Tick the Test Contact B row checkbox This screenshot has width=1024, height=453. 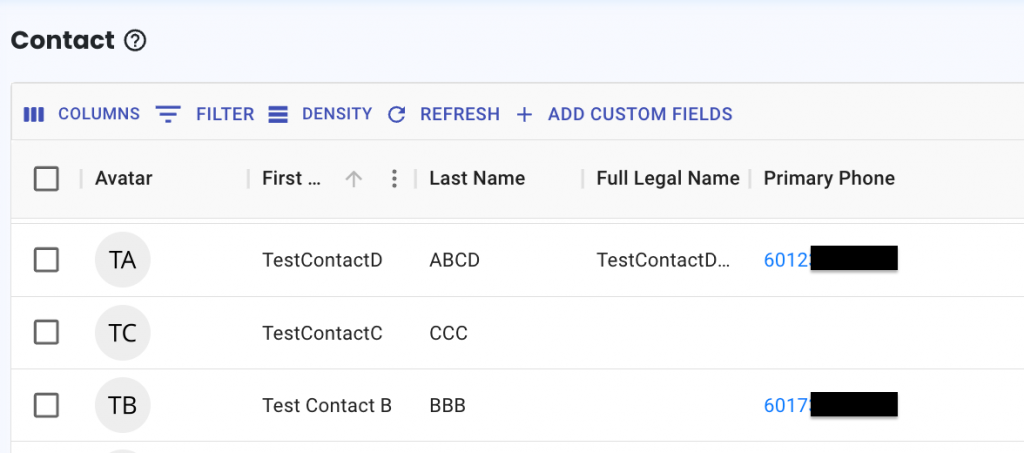pyautogui.click(x=46, y=405)
